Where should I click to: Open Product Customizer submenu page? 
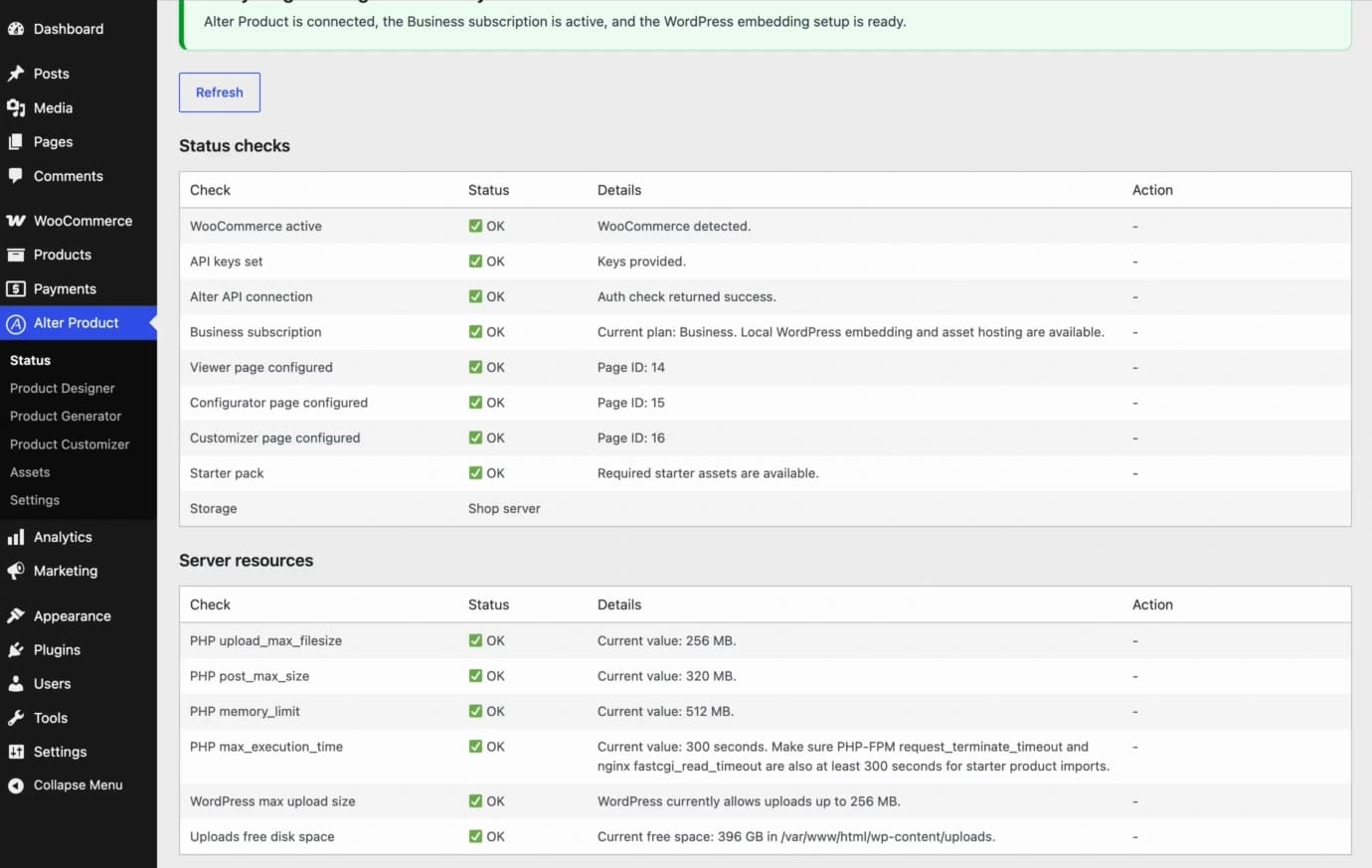[70, 444]
